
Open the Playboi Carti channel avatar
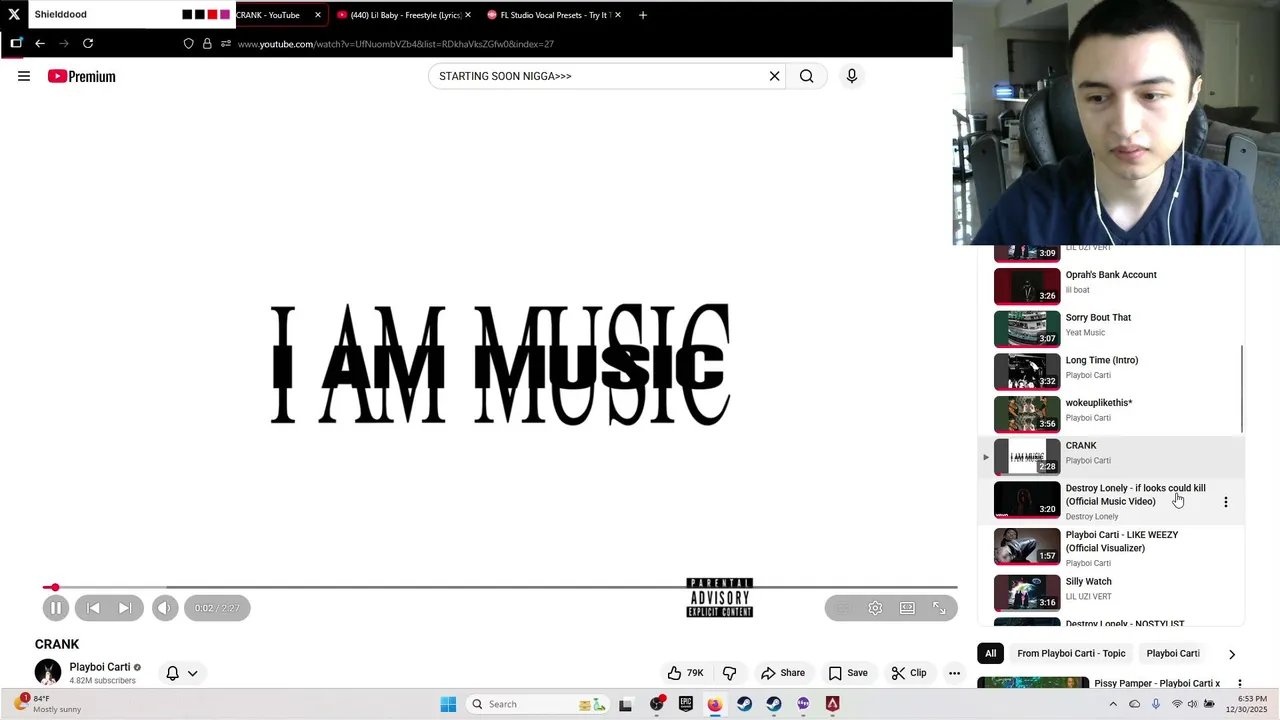48,673
